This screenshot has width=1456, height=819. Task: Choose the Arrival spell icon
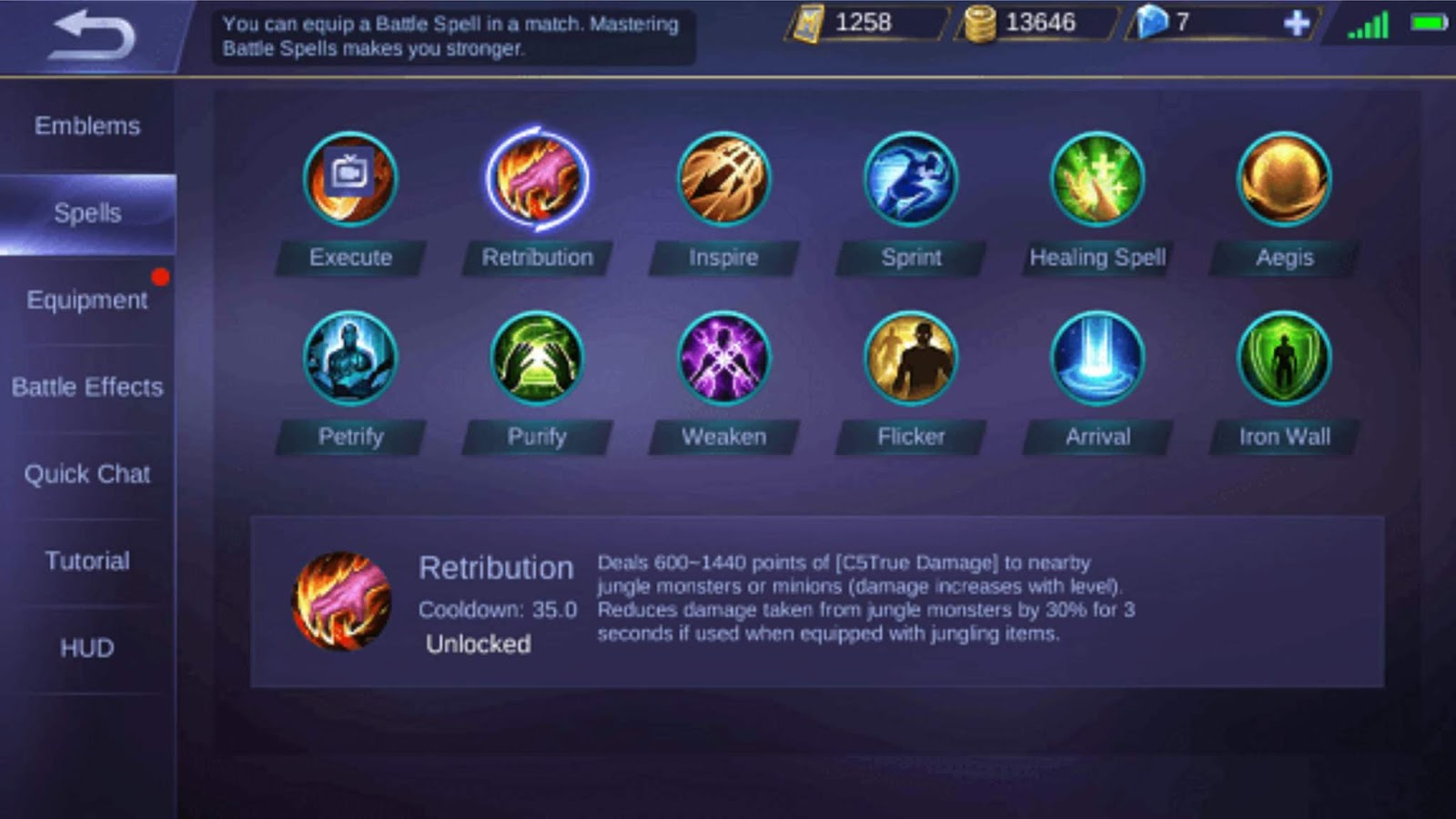[1097, 359]
